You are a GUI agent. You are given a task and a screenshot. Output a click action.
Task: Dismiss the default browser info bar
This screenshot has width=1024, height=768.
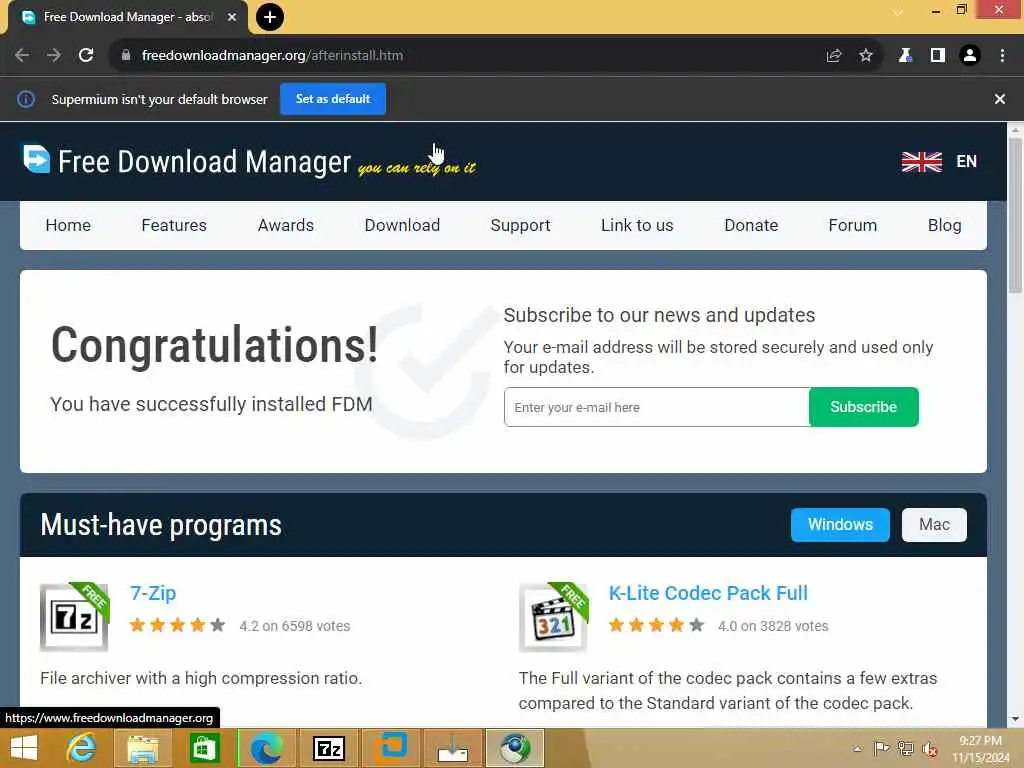point(1000,99)
